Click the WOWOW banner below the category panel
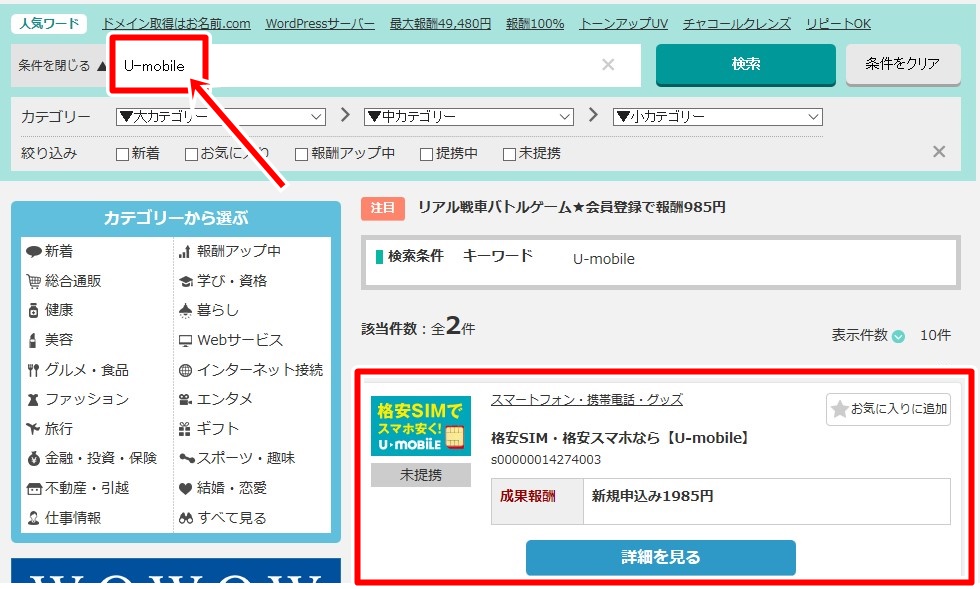The height and width of the screenshot is (589, 980). (176, 571)
